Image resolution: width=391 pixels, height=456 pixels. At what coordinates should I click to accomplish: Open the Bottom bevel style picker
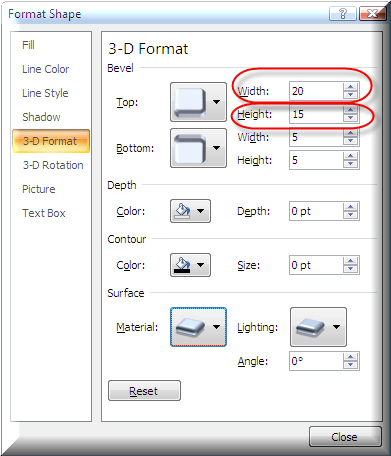[x=198, y=148]
